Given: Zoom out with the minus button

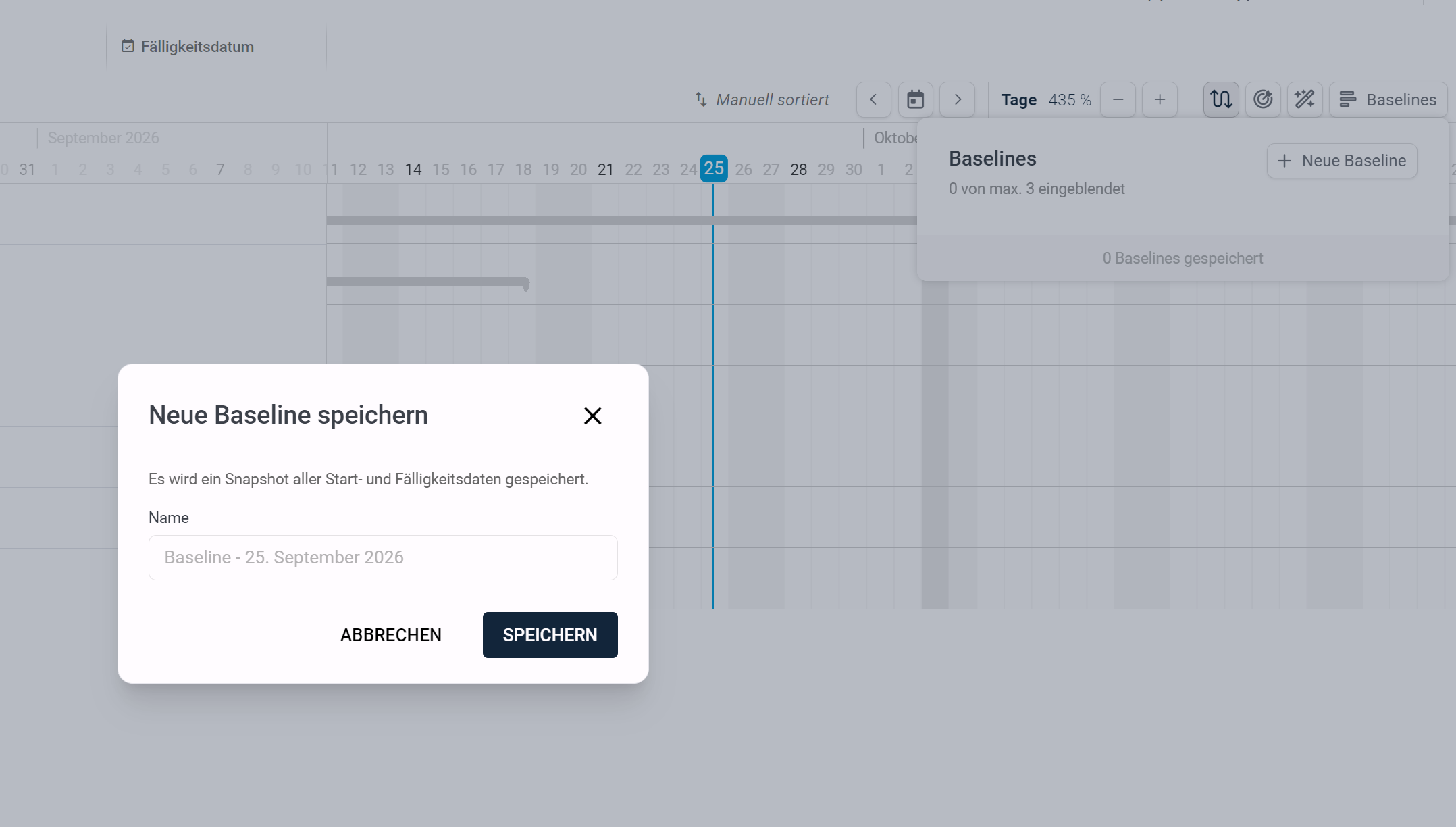Looking at the screenshot, I should tap(1118, 100).
